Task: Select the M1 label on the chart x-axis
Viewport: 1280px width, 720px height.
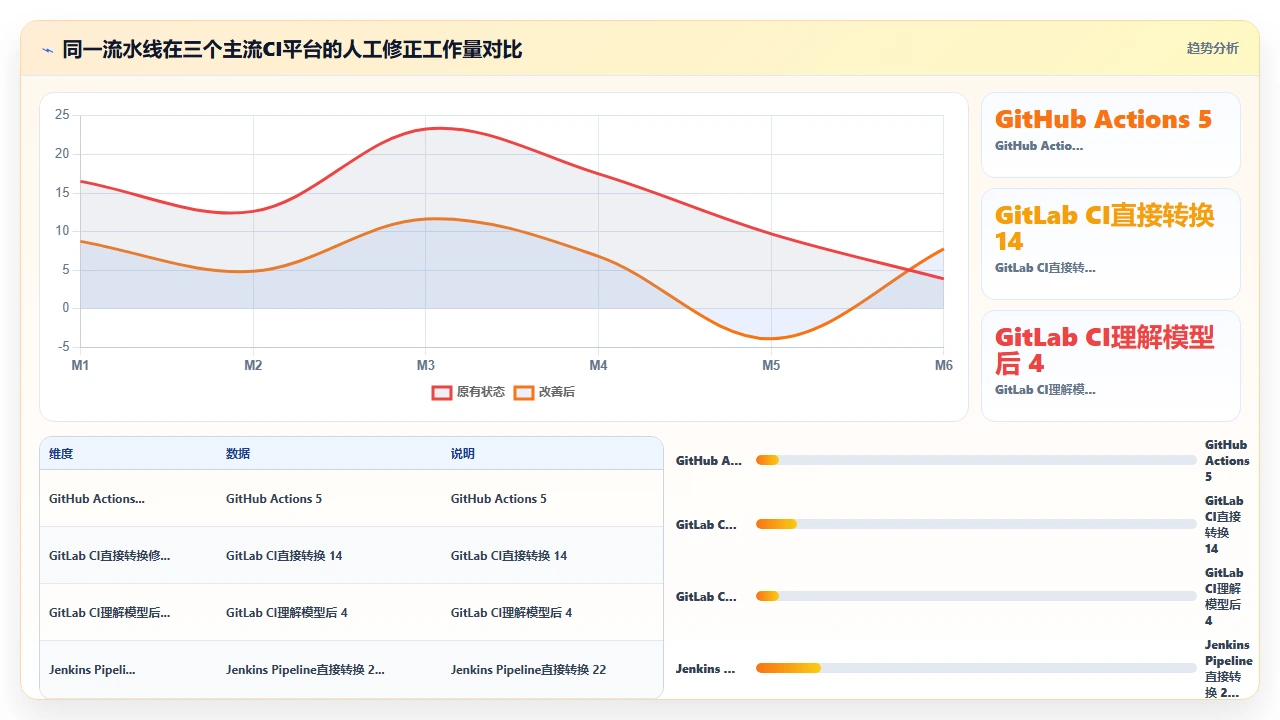Action: coord(80,365)
